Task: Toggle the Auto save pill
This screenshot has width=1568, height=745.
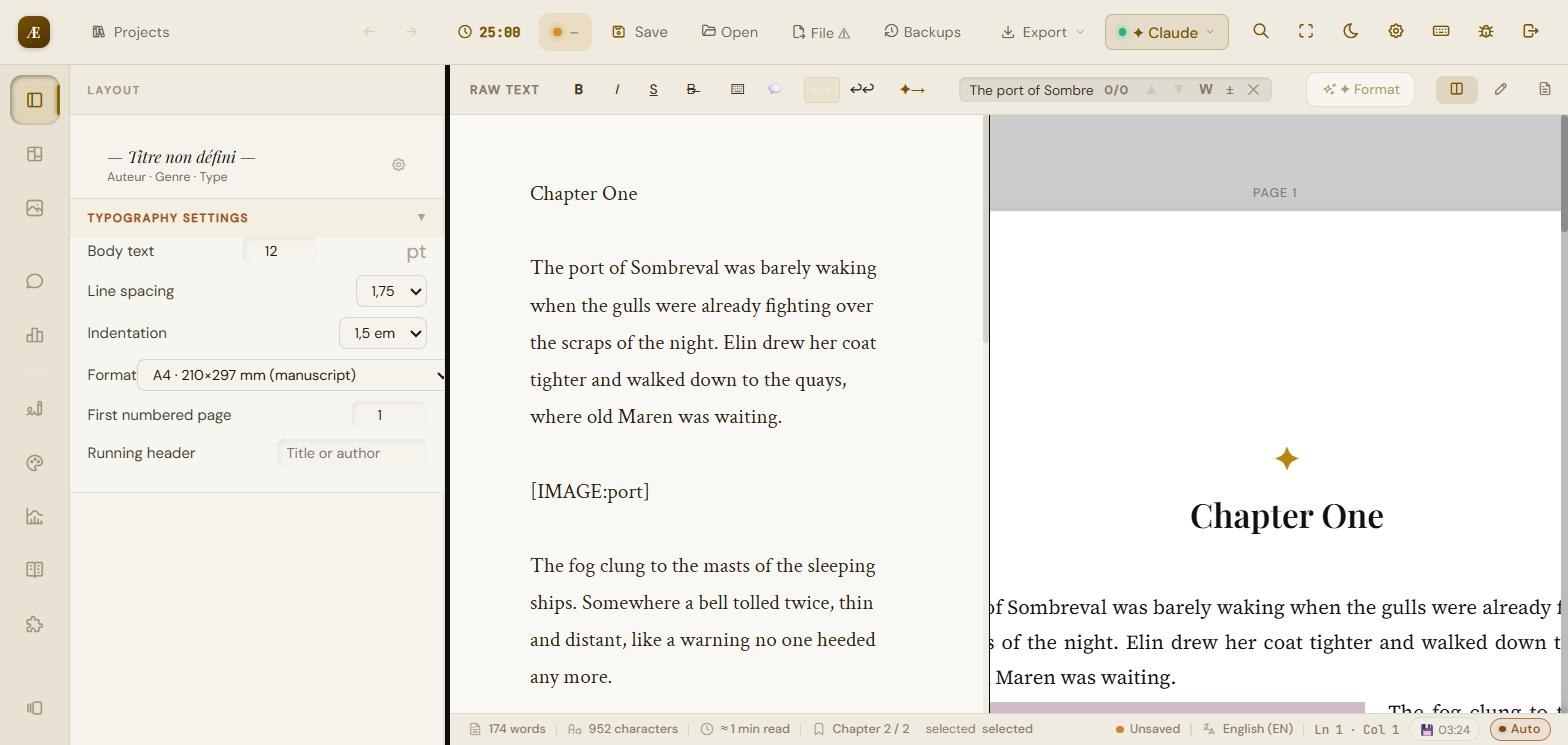Action: [x=1520, y=729]
